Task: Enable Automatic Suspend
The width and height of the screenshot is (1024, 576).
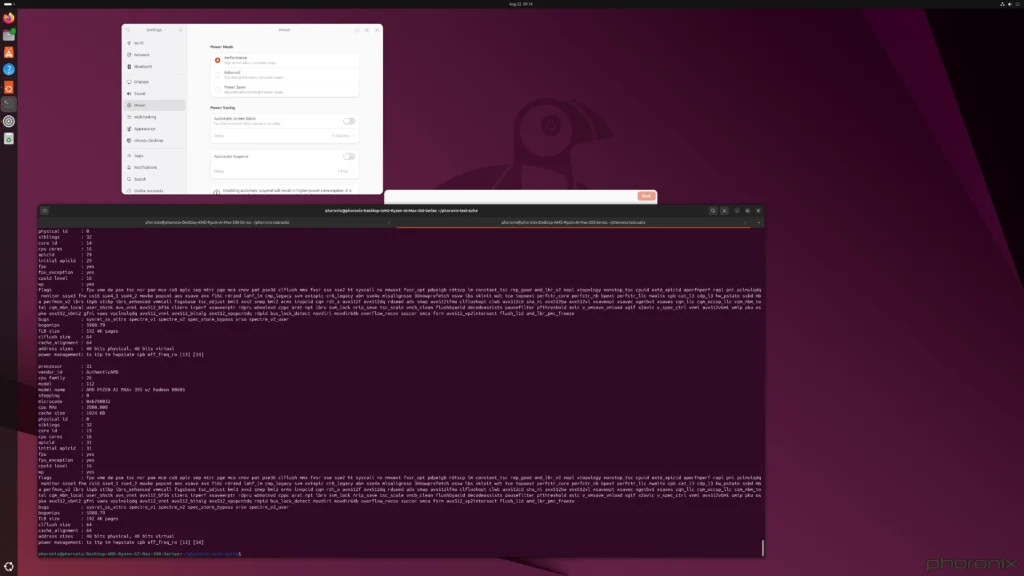Action: 349,157
